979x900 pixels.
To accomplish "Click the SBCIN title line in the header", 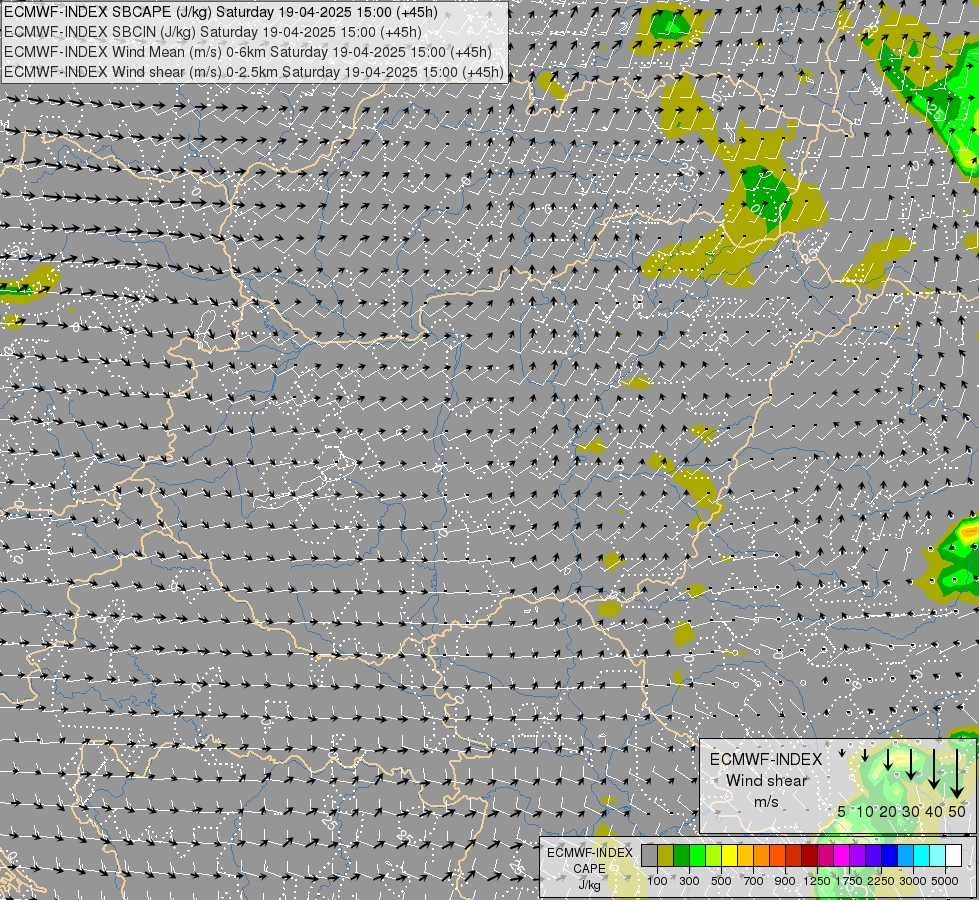I will click(x=213, y=32).
